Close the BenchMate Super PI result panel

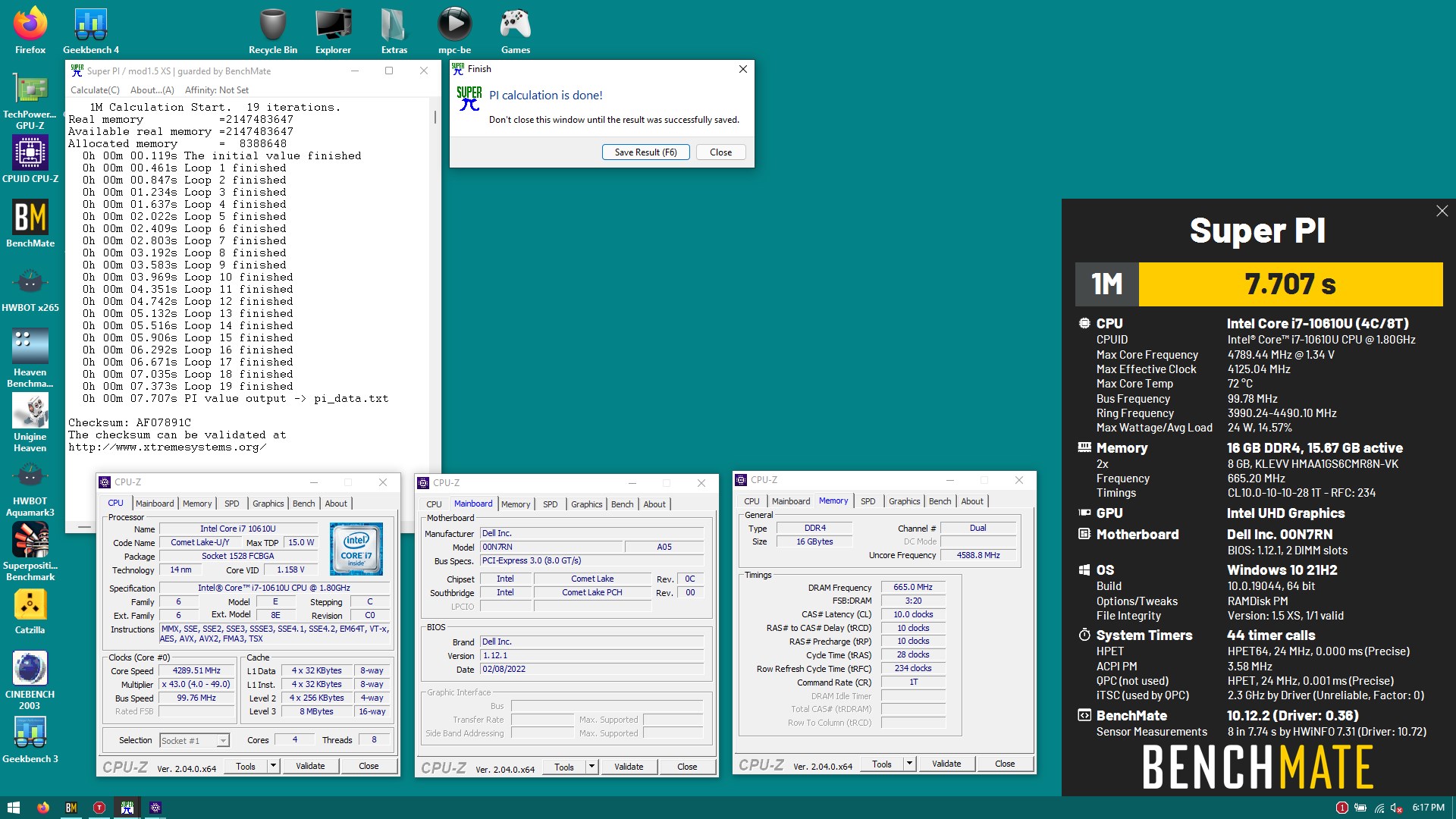[x=1442, y=211]
